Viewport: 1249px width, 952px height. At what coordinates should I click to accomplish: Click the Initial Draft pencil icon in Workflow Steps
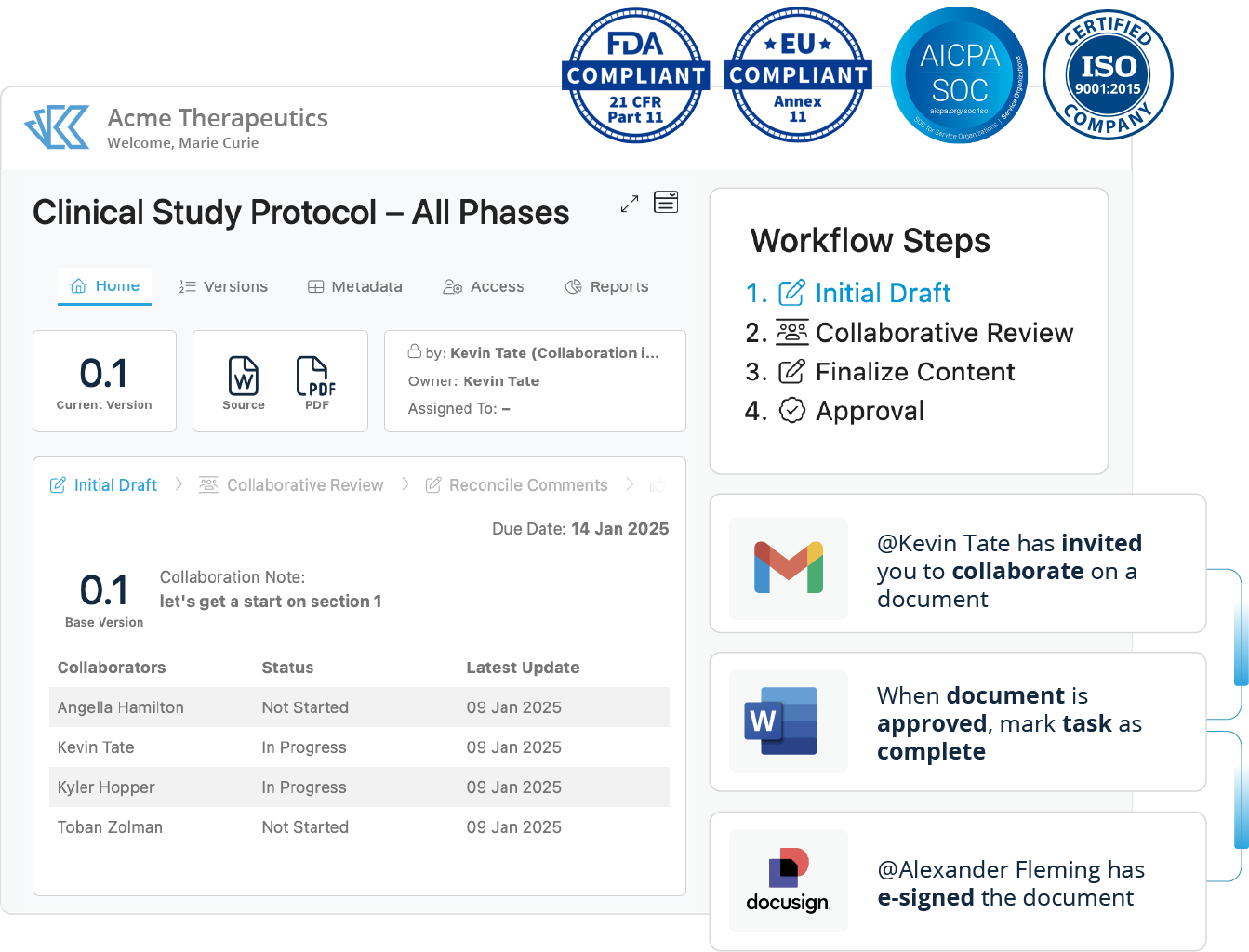pyautogui.click(x=791, y=293)
